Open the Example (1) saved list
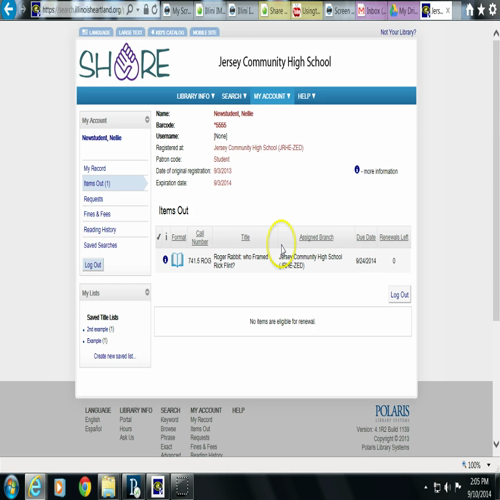 tap(97, 341)
